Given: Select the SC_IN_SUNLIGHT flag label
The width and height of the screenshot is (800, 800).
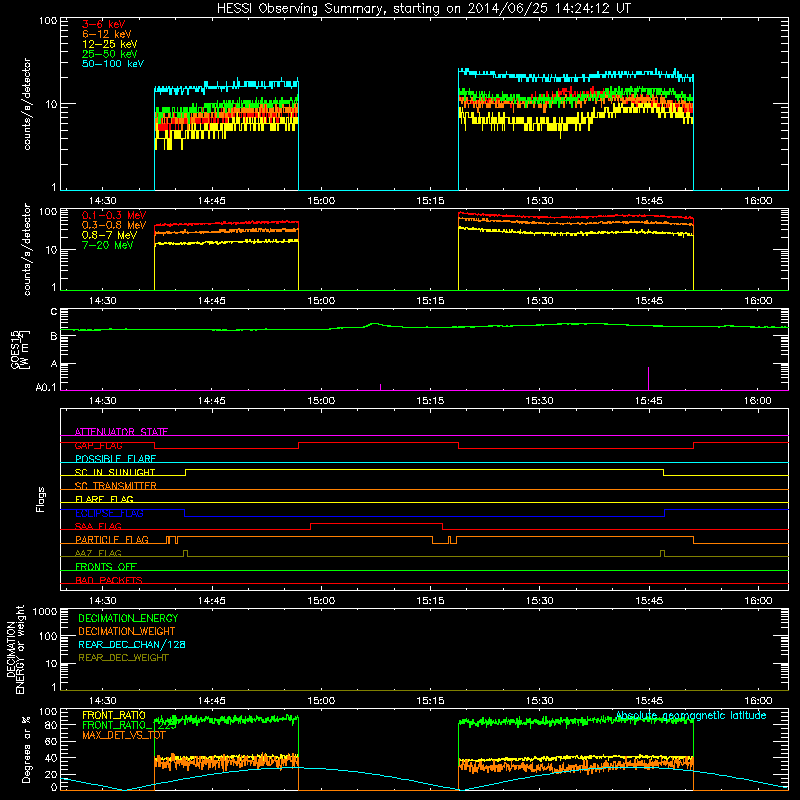Looking at the screenshot, I should pos(115,472).
